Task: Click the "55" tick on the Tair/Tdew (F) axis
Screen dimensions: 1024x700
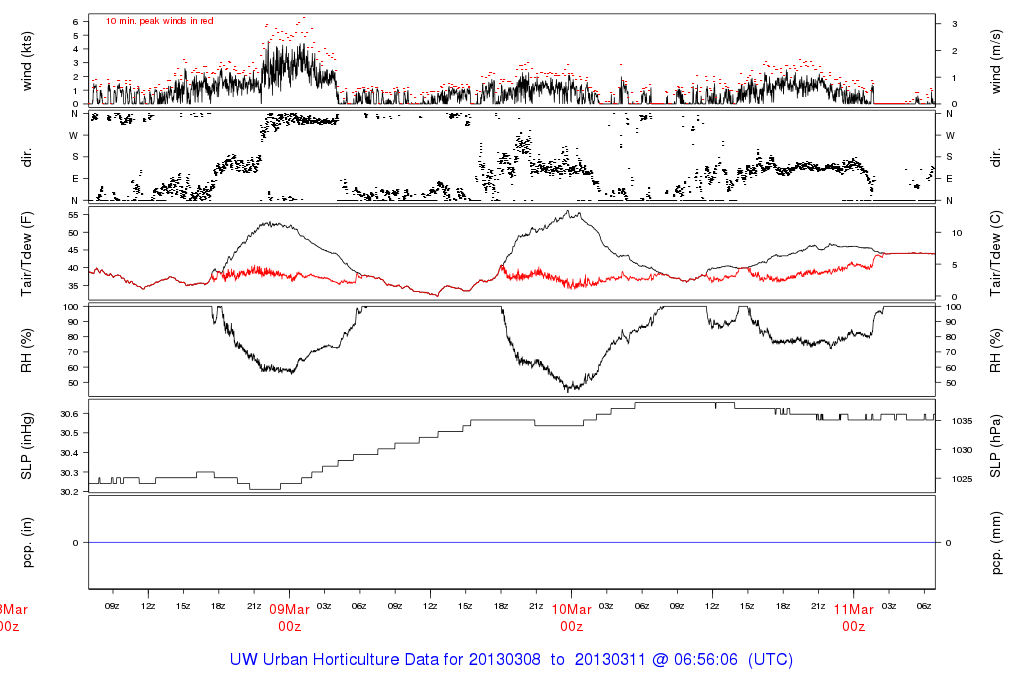Action: [x=73, y=215]
